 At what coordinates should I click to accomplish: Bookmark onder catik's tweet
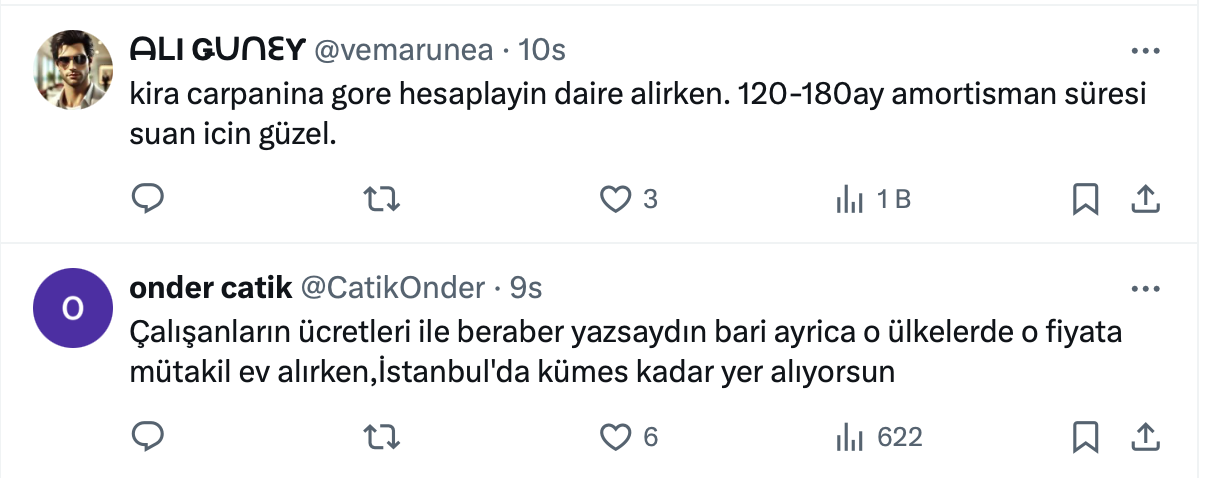click(1085, 437)
